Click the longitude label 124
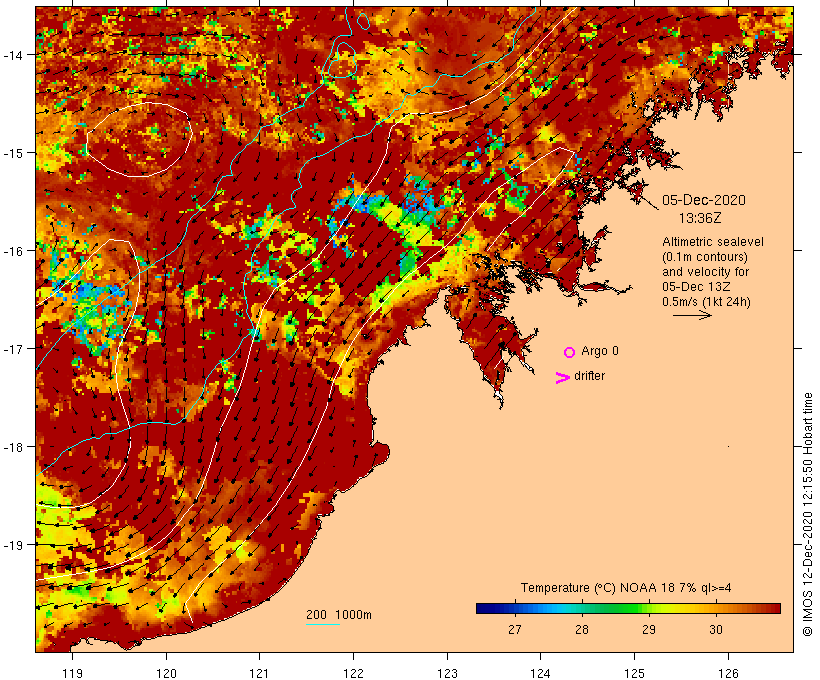Viewport: 820px width, 680px height. coord(541,673)
